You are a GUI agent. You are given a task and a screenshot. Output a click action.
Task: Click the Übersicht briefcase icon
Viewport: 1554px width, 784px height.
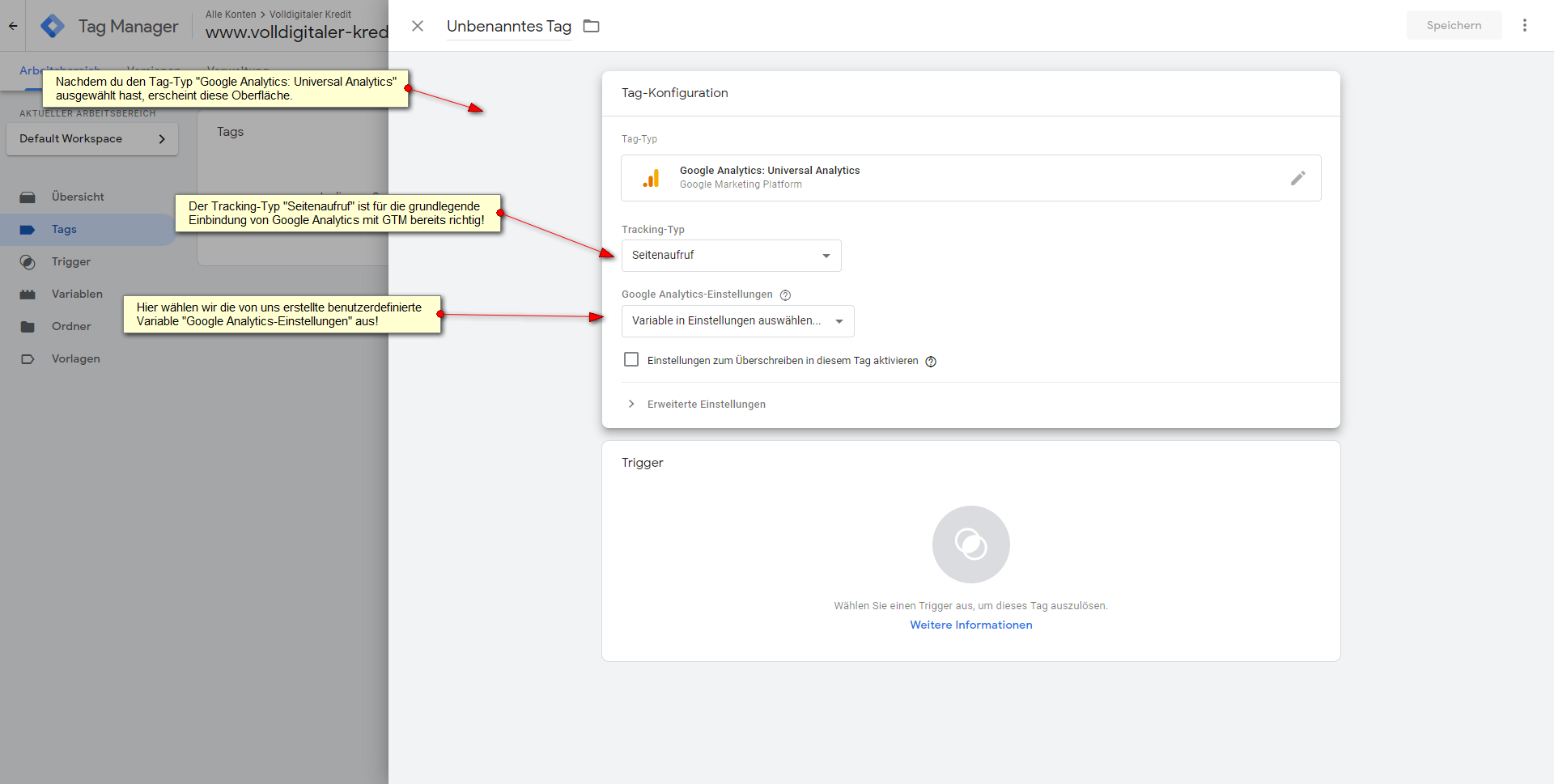pyautogui.click(x=28, y=197)
